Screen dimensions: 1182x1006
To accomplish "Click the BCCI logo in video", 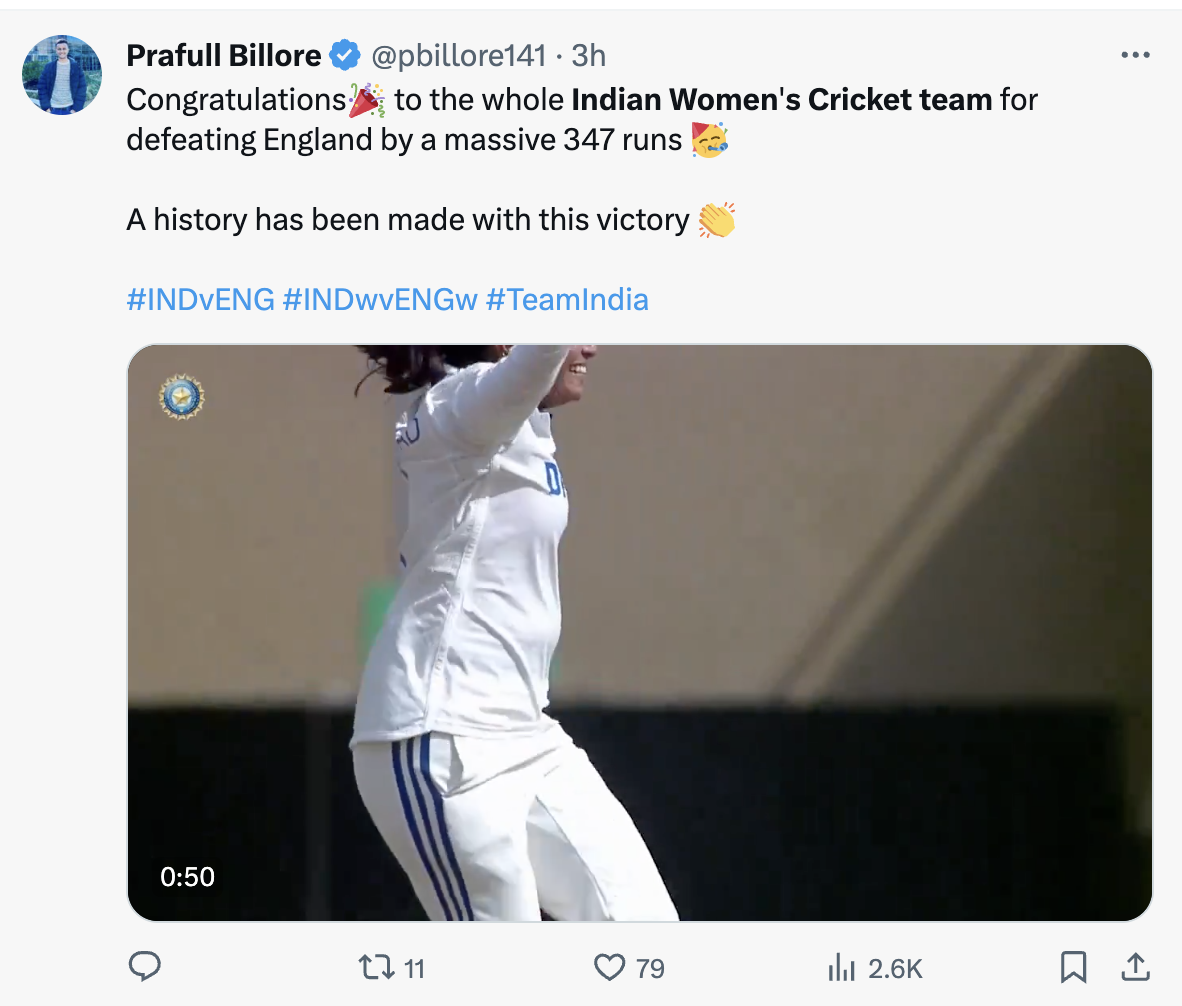I will [x=181, y=398].
